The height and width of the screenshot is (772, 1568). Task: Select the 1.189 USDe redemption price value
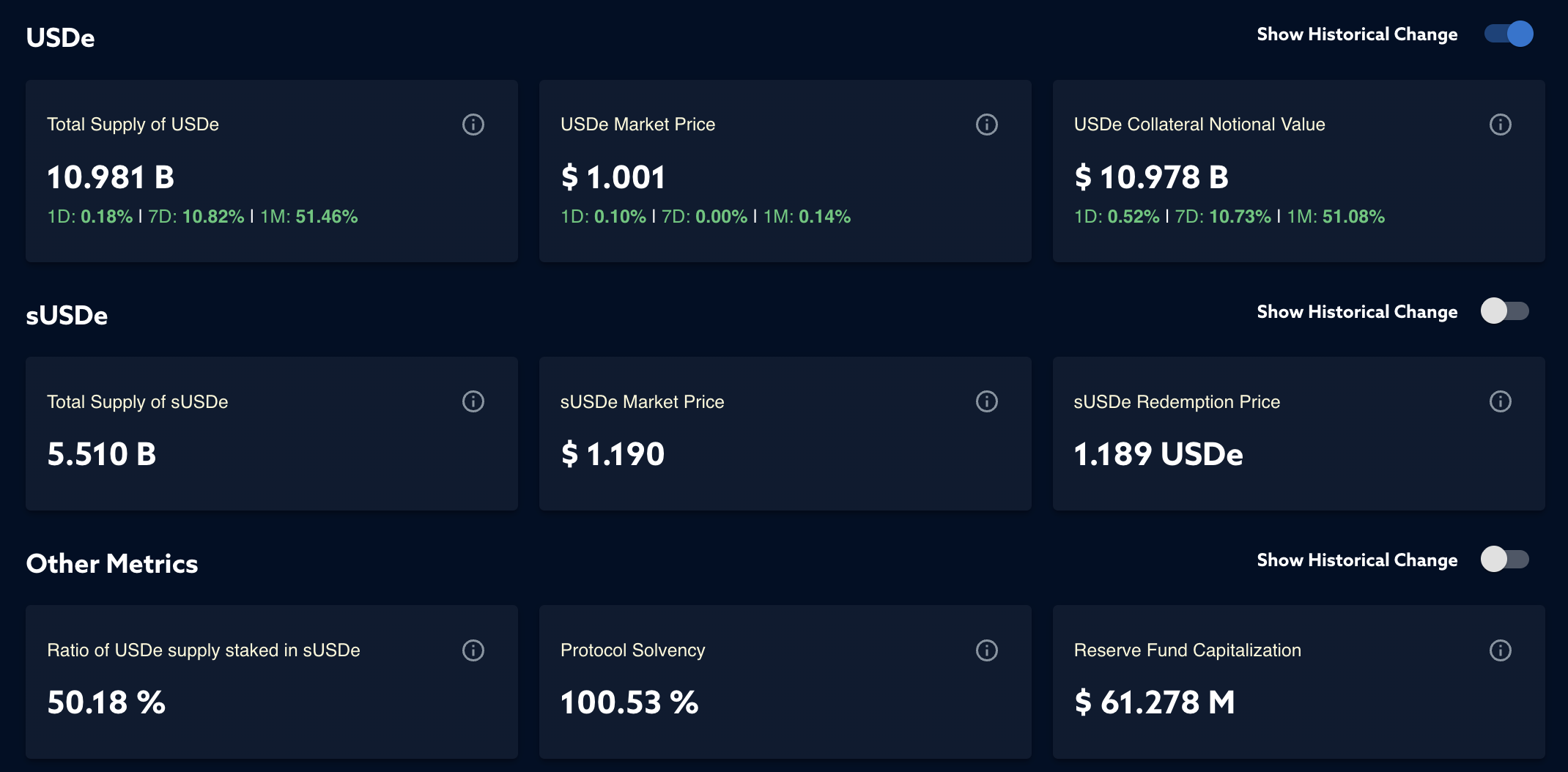point(1158,454)
